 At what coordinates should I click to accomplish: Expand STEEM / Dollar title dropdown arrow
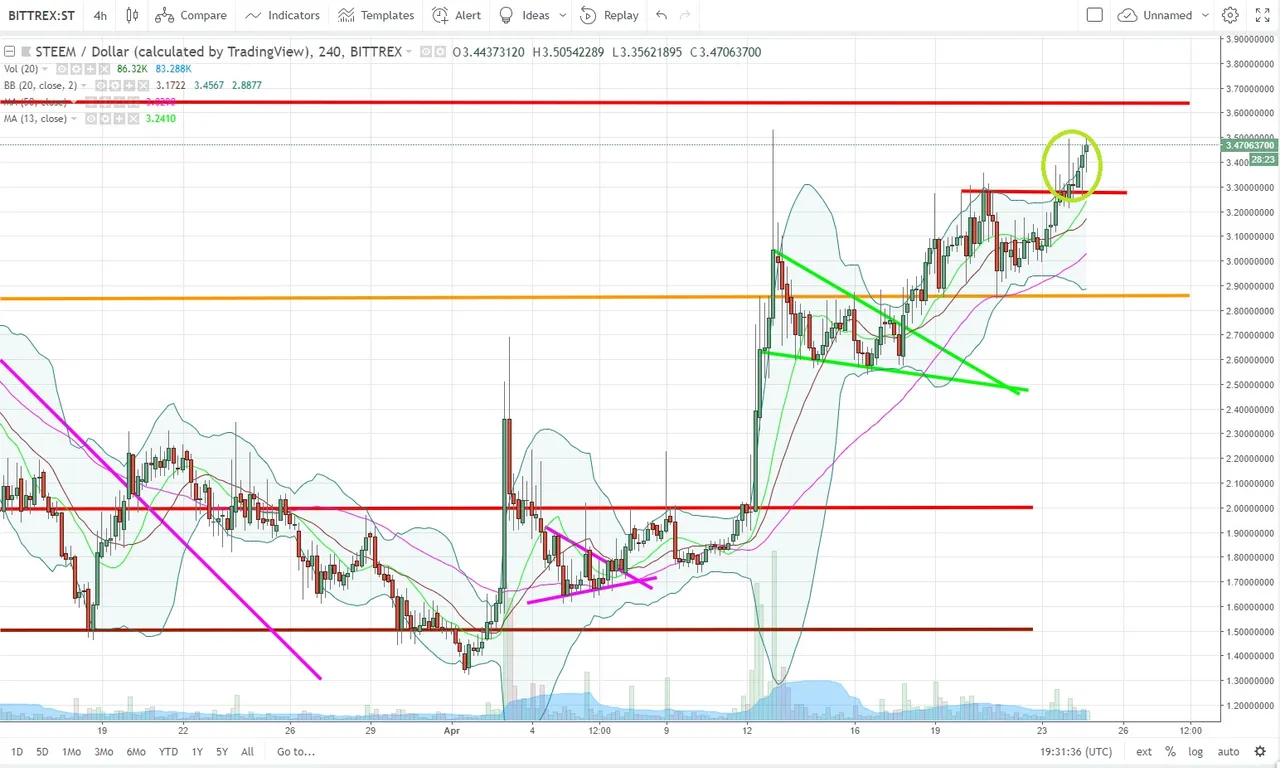[x=408, y=51]
